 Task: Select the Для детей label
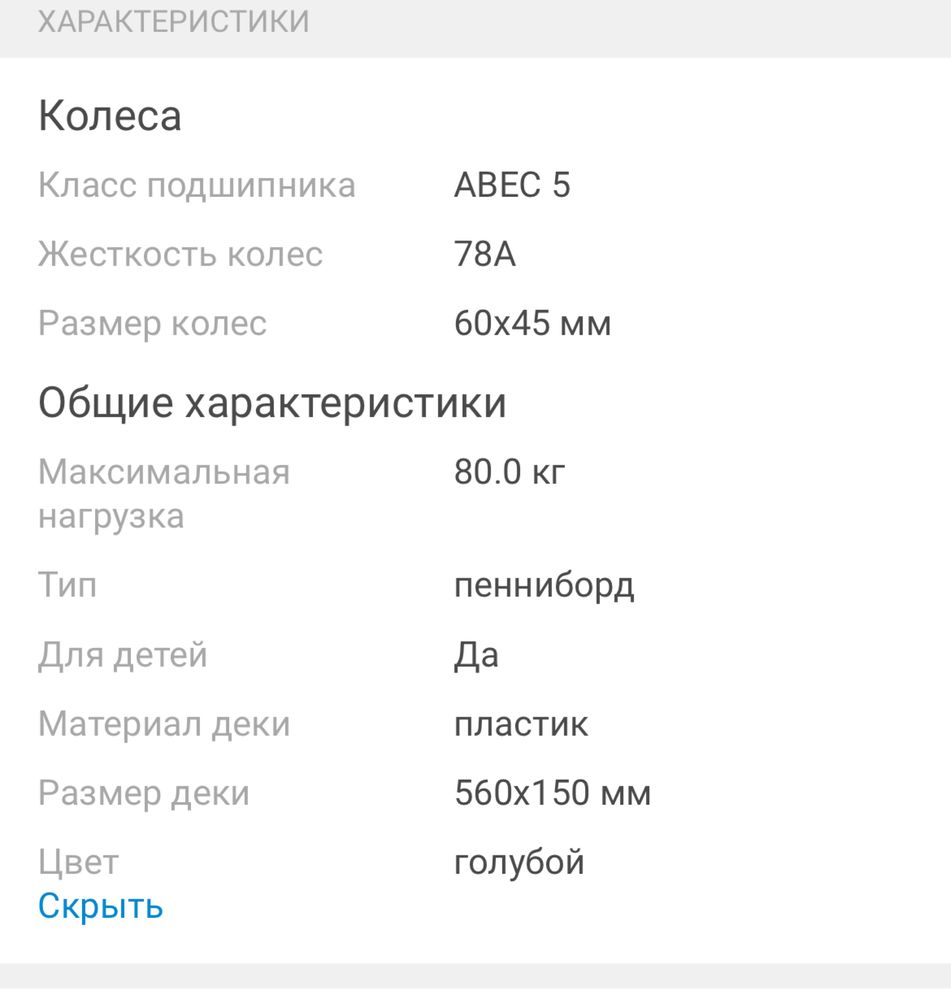(x=122, y=655)
